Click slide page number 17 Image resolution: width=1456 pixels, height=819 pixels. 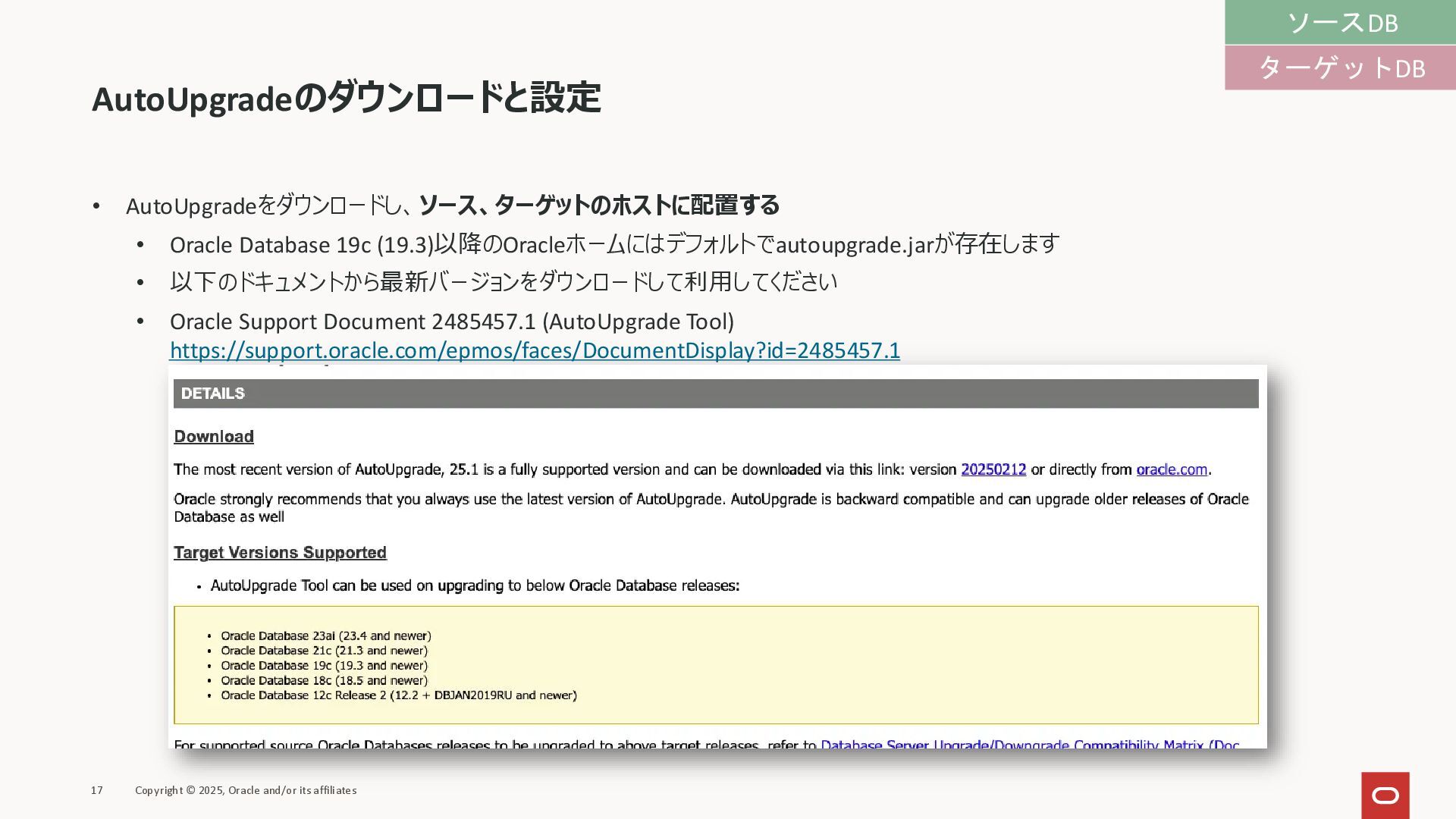(97, 790)
